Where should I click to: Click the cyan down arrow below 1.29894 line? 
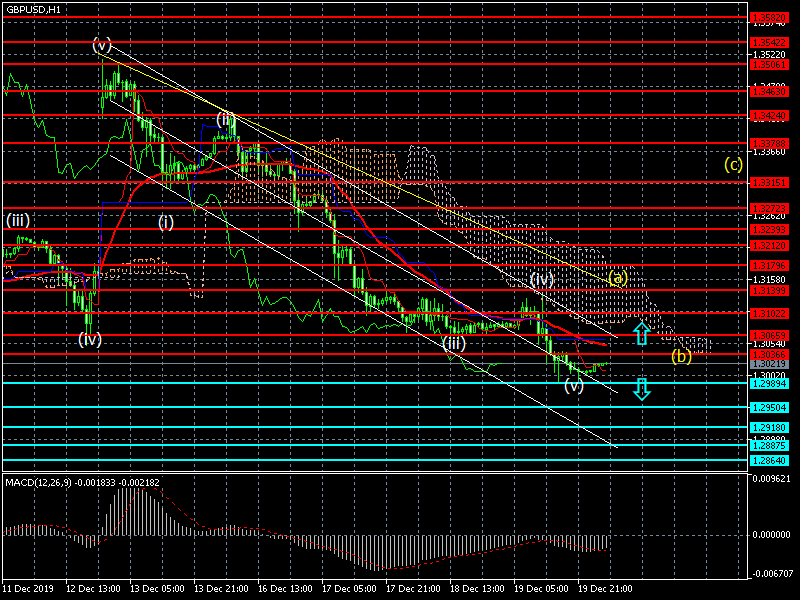(642, 389)
